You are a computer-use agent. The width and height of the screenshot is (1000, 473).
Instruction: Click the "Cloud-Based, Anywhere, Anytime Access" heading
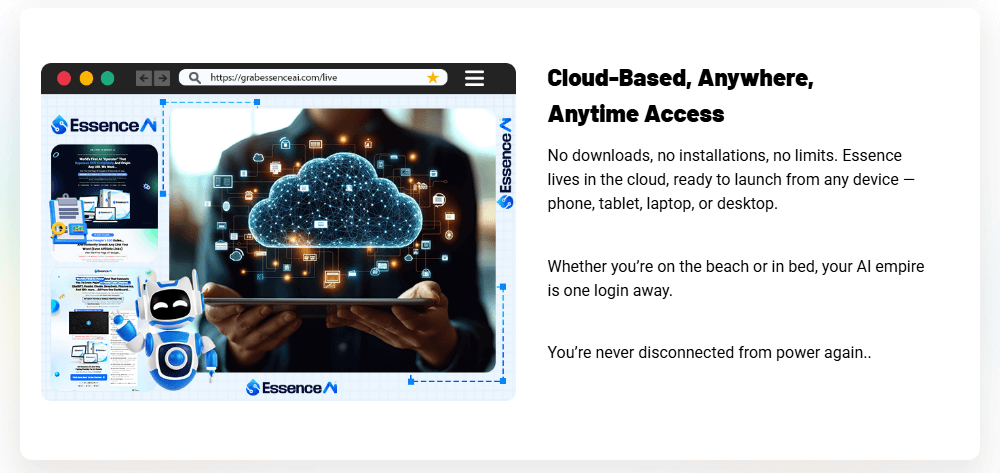click(x=680, y=96)
